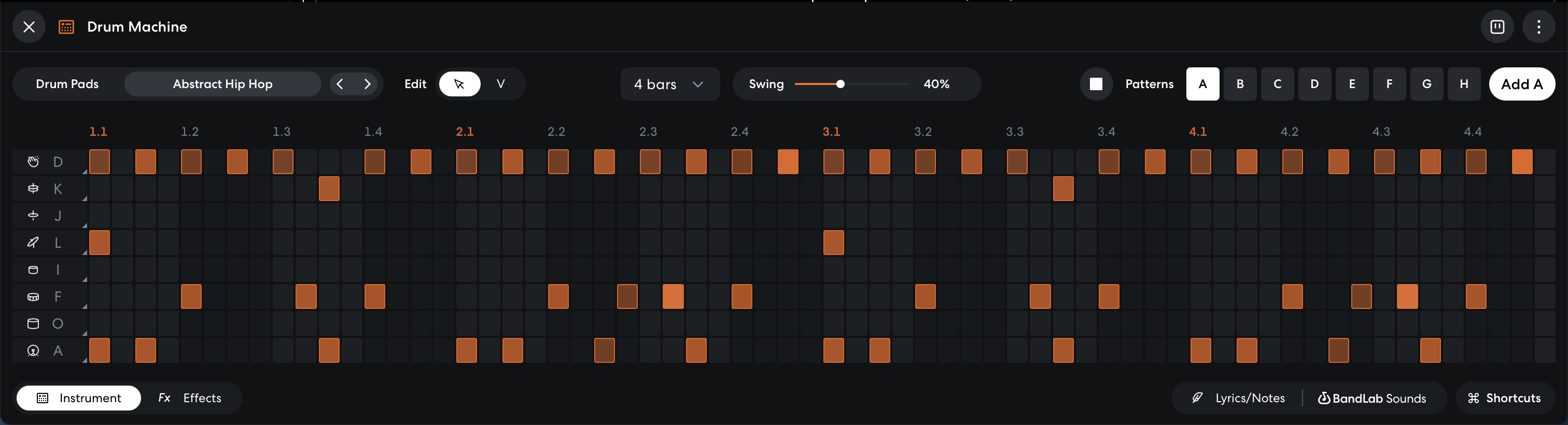Click the Add A button
1568x425 pixels.
[x=1522, y=84]
